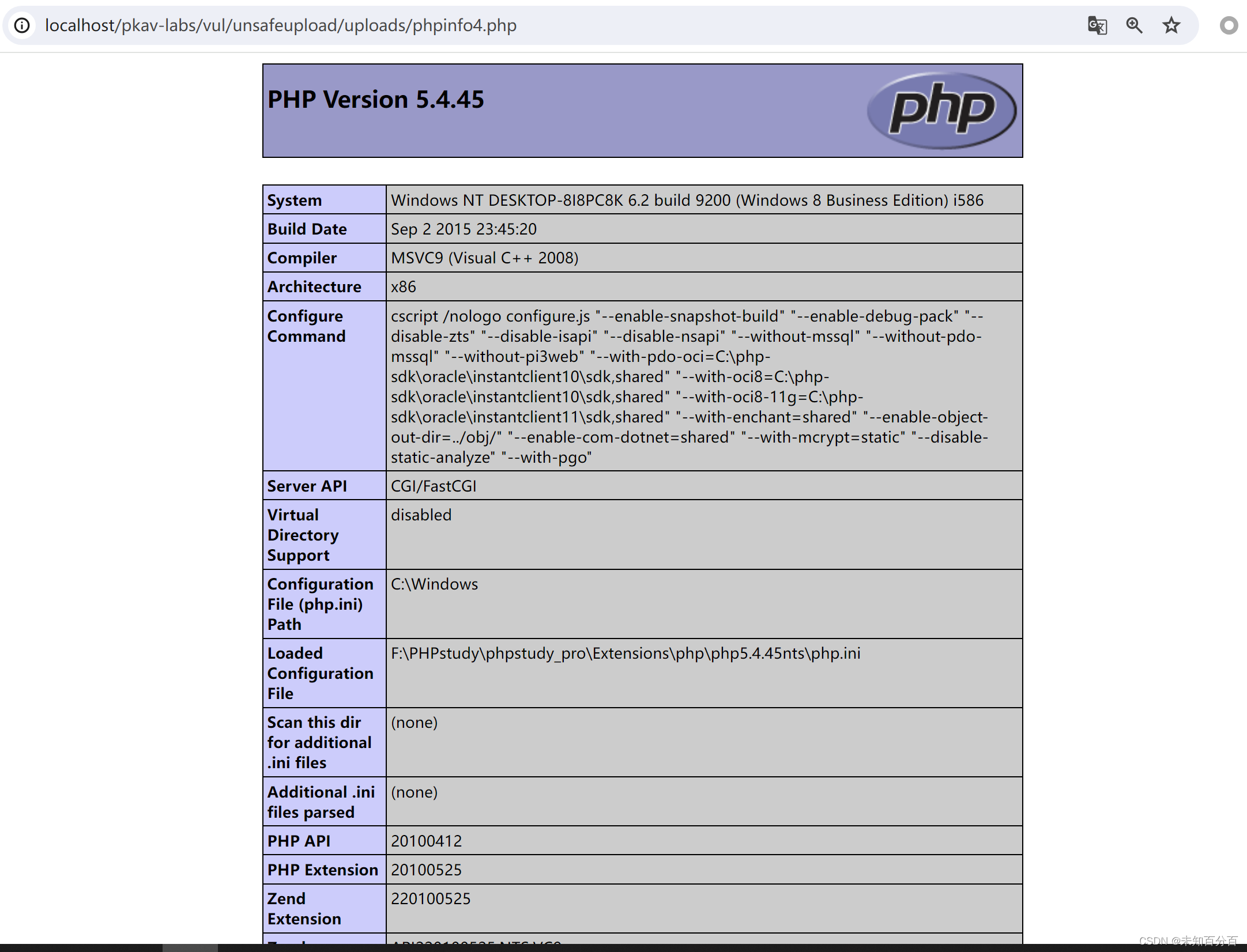Click the zoom magnifier icon in address bar
This screenshot has height=952, width=1247.
pos(1134,25)
